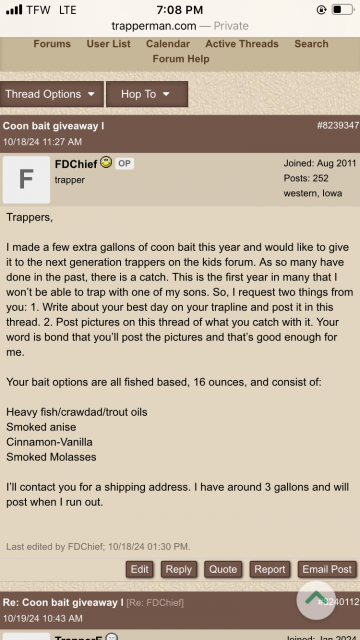This screenshot has width=360, height=640.
Task: Click the Reply button
Action: click(x=179, y=569)
